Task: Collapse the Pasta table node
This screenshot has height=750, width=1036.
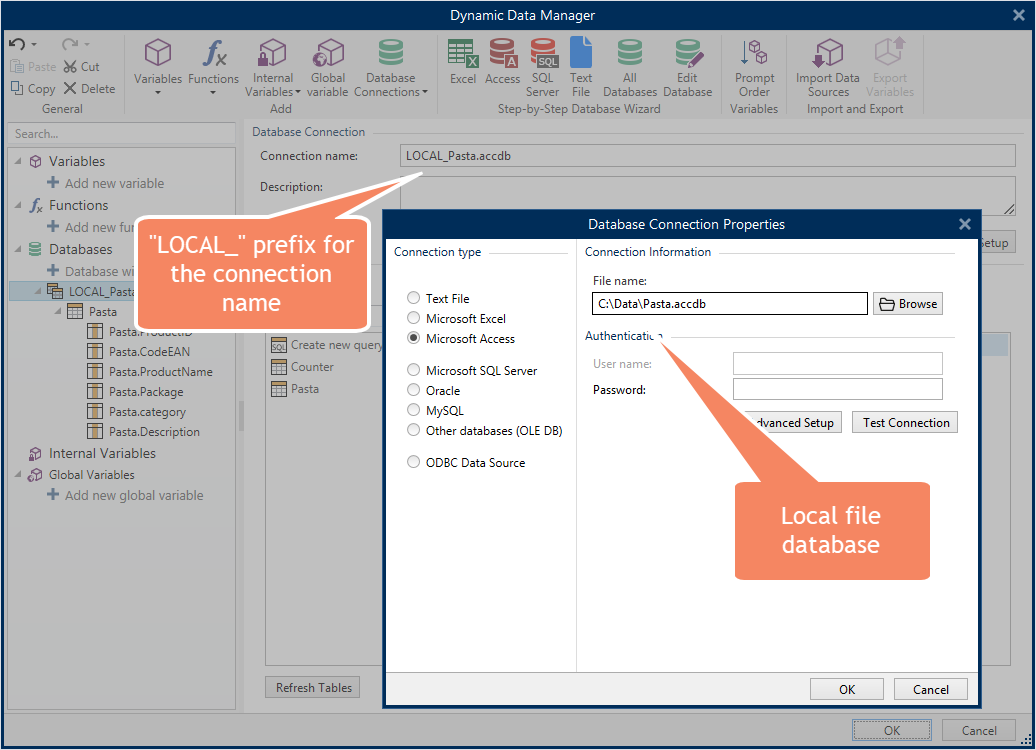Action: click(x=58, y=311)
